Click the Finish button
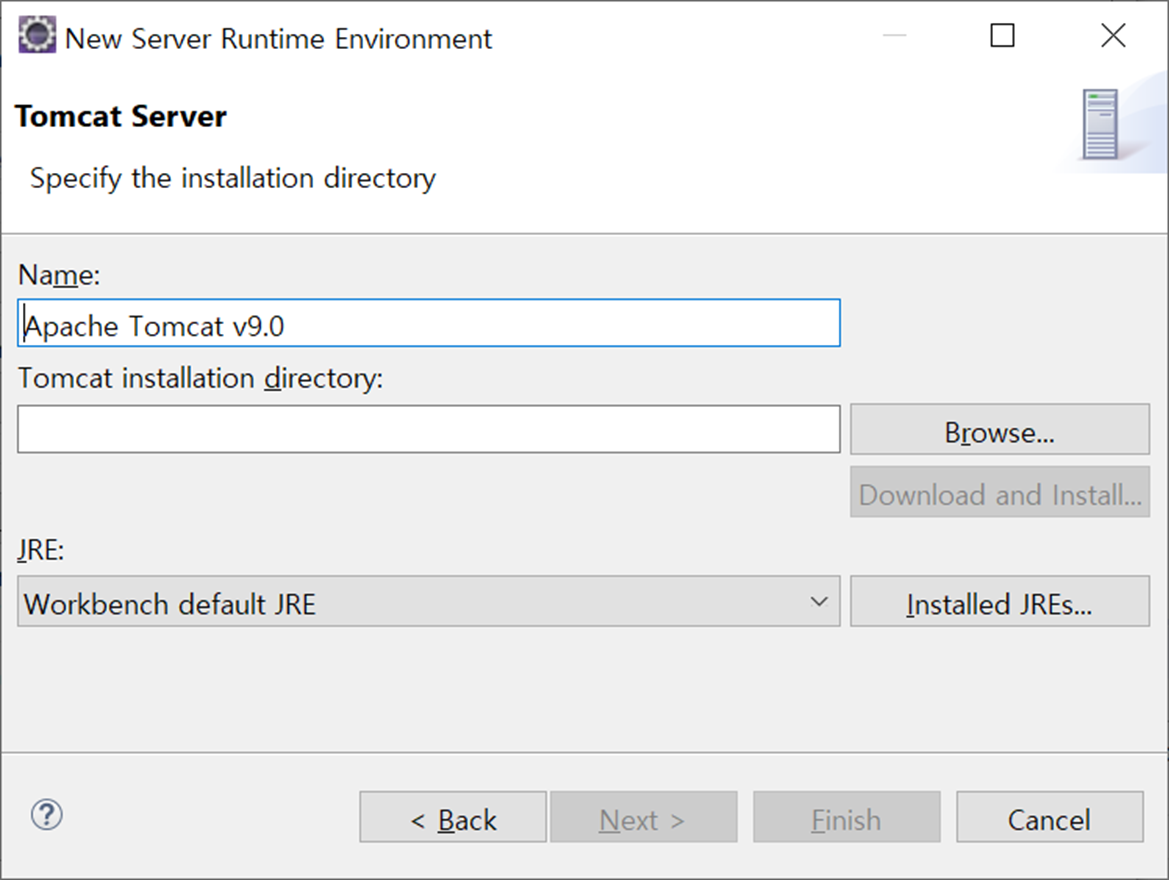Image resolution: width=1169 pixels, height=880 pixels. pos(846,818)
